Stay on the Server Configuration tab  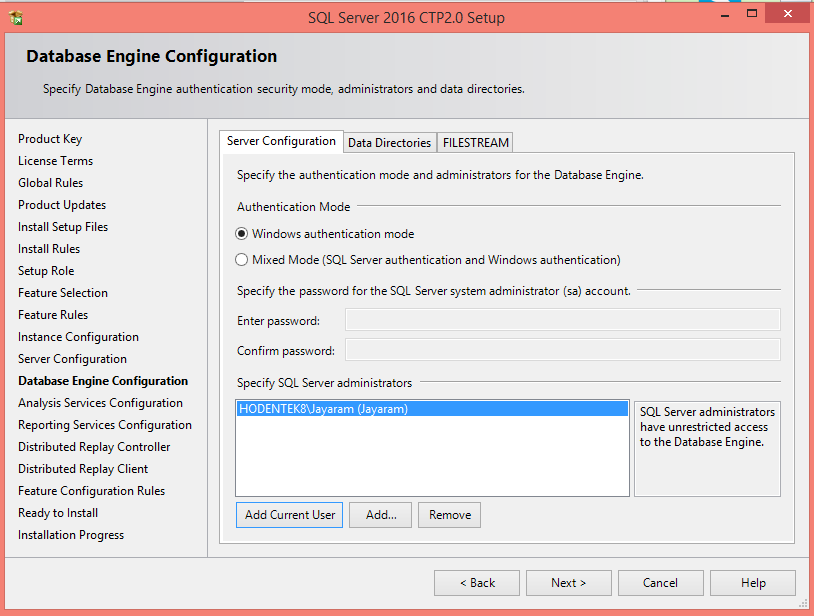coord(281,141)
